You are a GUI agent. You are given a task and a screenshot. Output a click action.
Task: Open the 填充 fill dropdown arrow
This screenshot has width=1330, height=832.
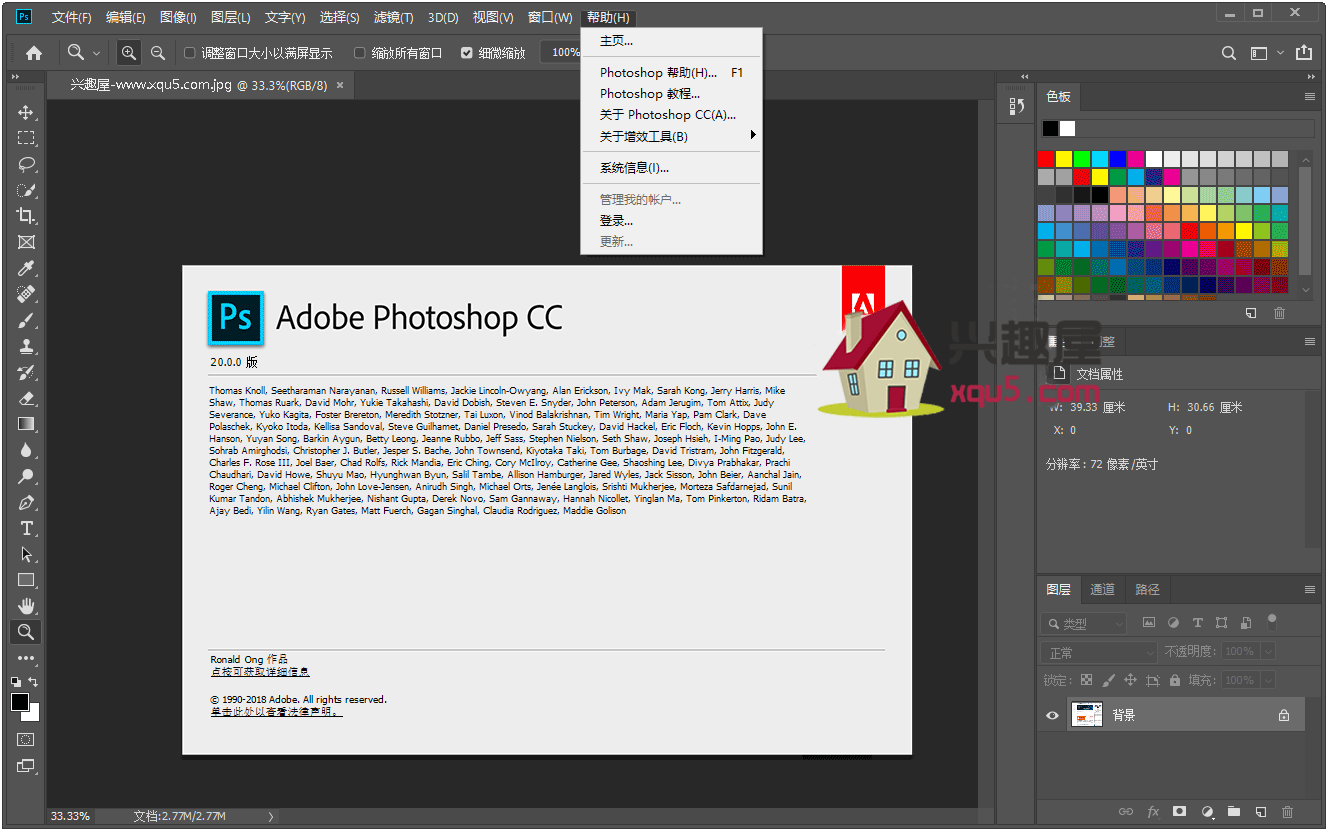(x=1268, y=680)
